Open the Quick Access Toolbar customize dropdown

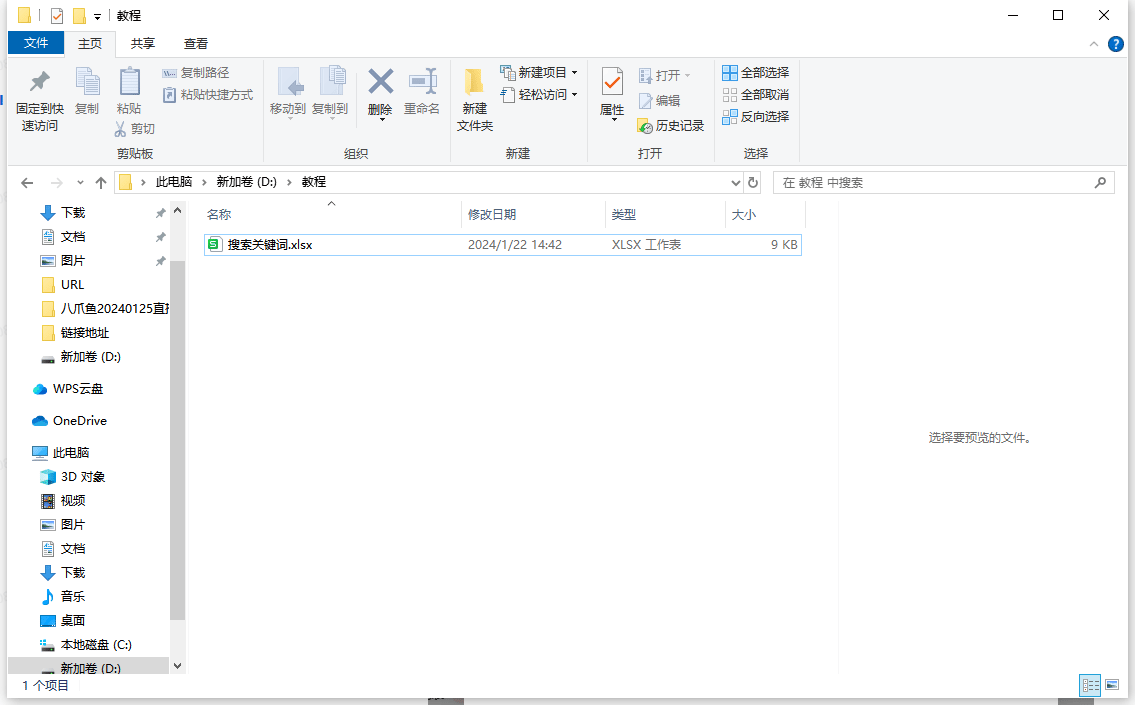coord(97,16)
